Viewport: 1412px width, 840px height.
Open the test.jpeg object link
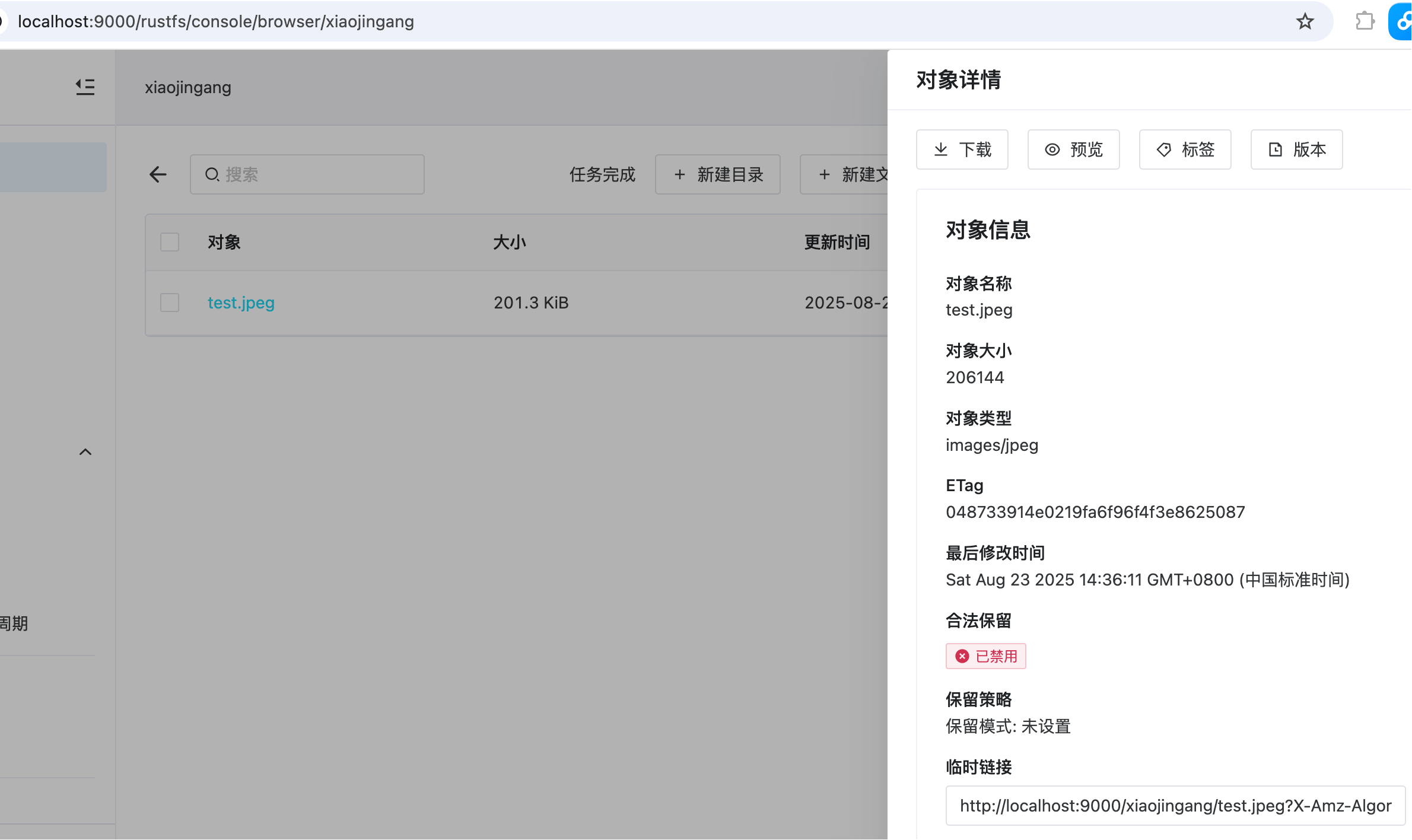(241, 303)
